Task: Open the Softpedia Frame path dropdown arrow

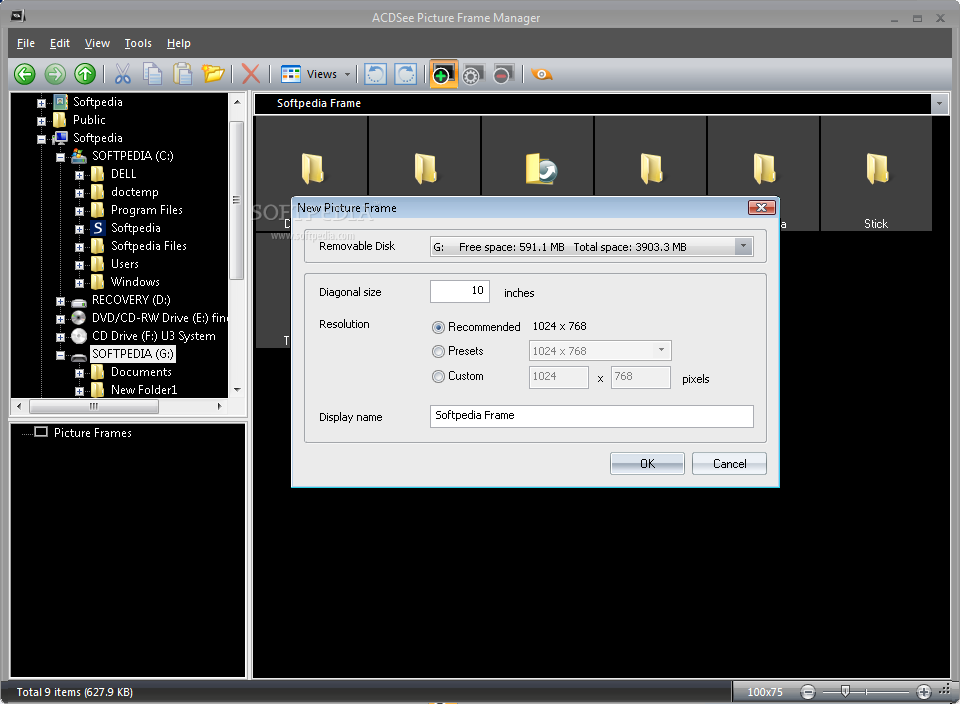Action: pos(940,103)
